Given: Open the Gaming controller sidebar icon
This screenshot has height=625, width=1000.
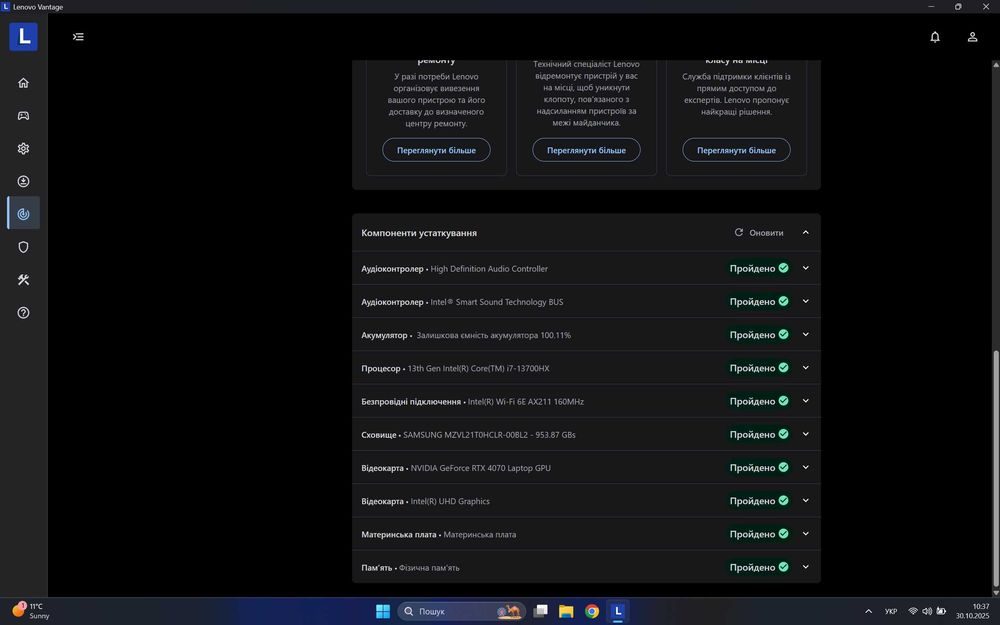Looking at the screenshot, I should click(x=23, y=115).
